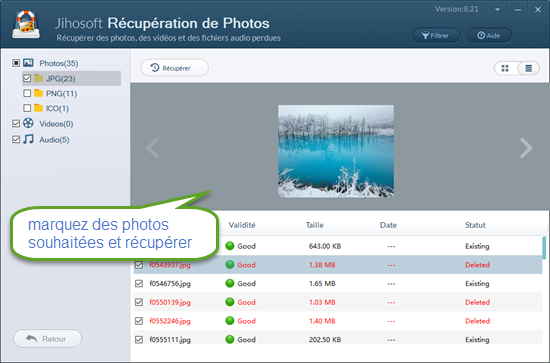Viewport: 550px width, 363px height.
Task: Switch to list view layout
Action: [x=528, y=68]
